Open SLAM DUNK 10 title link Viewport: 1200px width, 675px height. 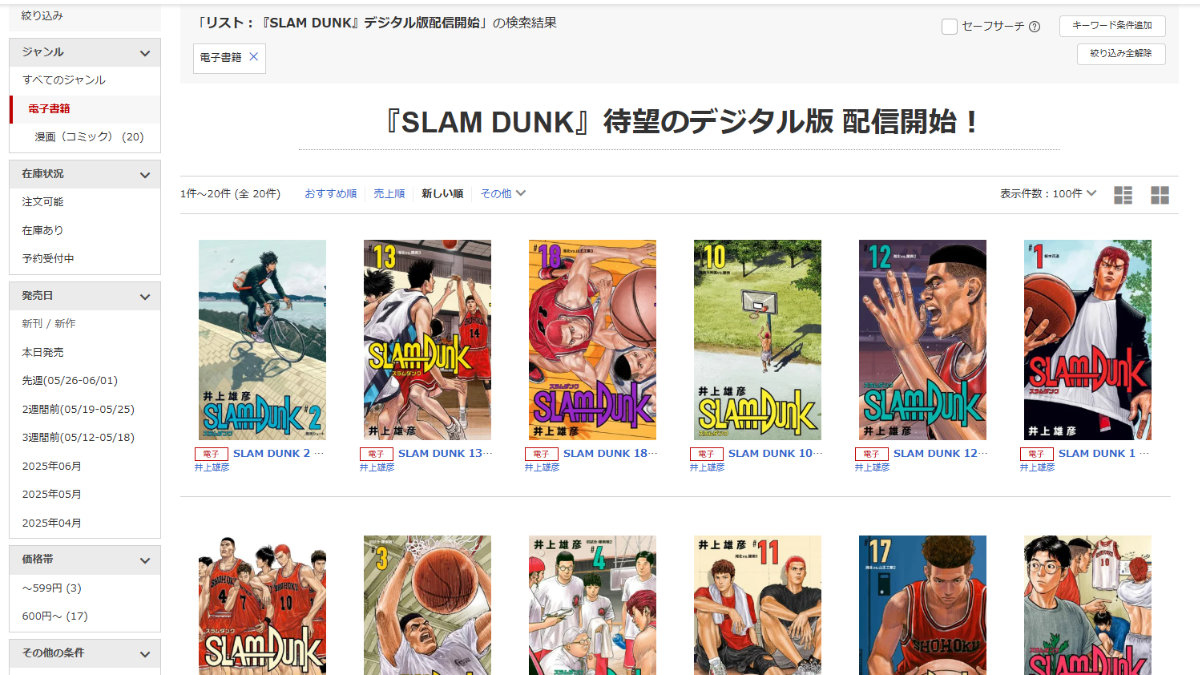tap(775, 453)
